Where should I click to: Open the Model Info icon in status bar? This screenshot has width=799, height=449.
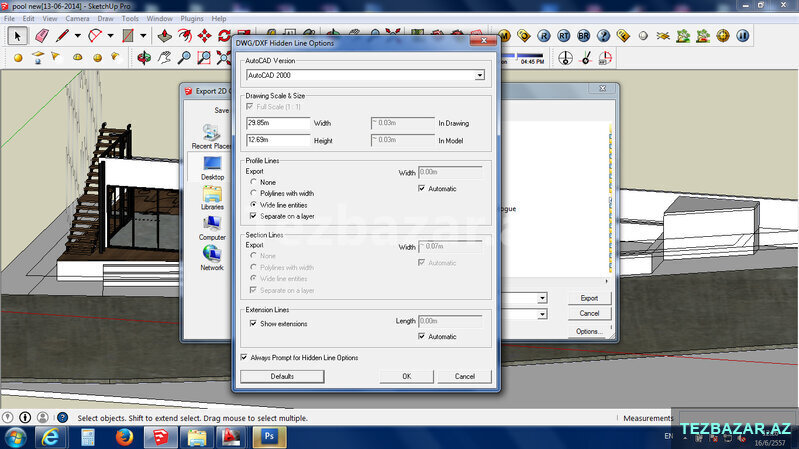click(25, 417)
